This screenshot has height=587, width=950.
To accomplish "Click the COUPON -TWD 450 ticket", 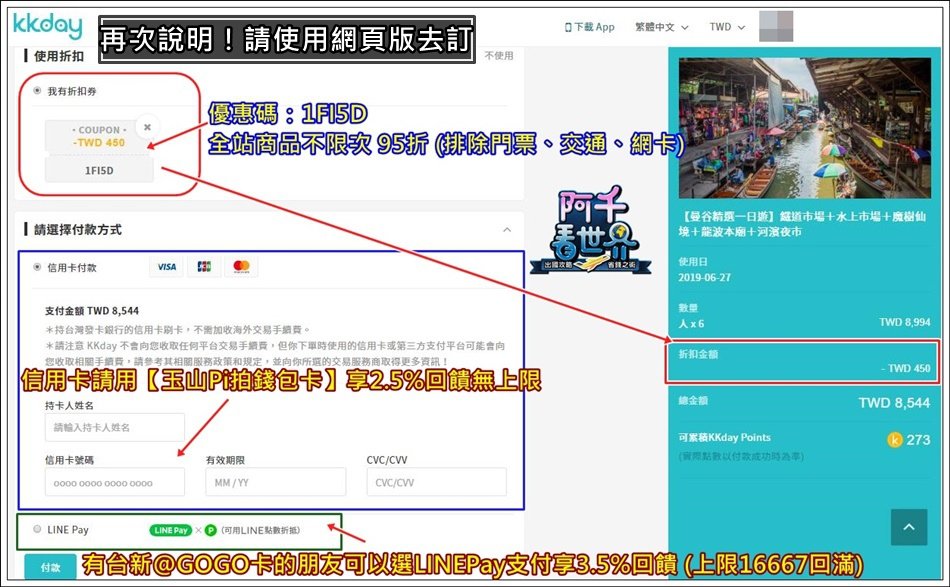I will click(x=99, y=136).
